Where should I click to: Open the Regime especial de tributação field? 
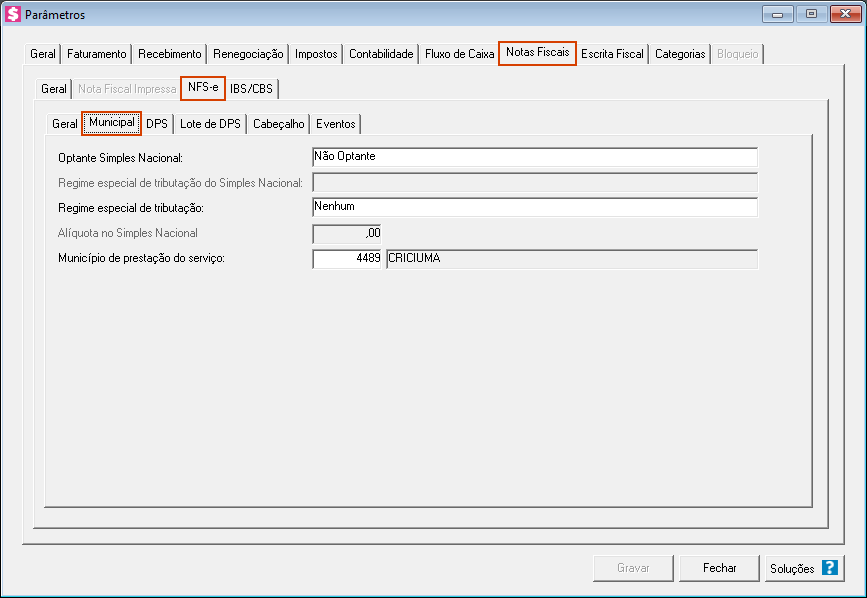click(x=534, y=207)
